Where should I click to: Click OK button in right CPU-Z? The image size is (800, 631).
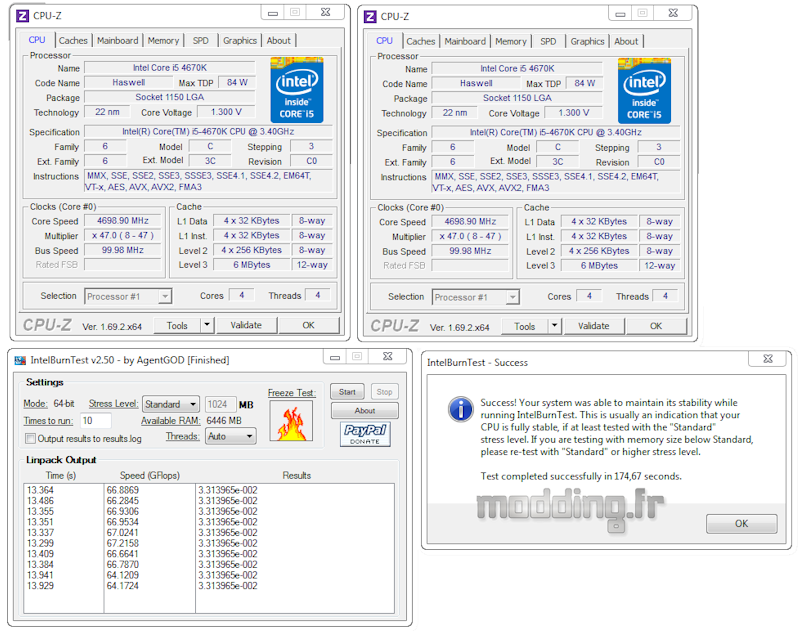tap(656, 326)
